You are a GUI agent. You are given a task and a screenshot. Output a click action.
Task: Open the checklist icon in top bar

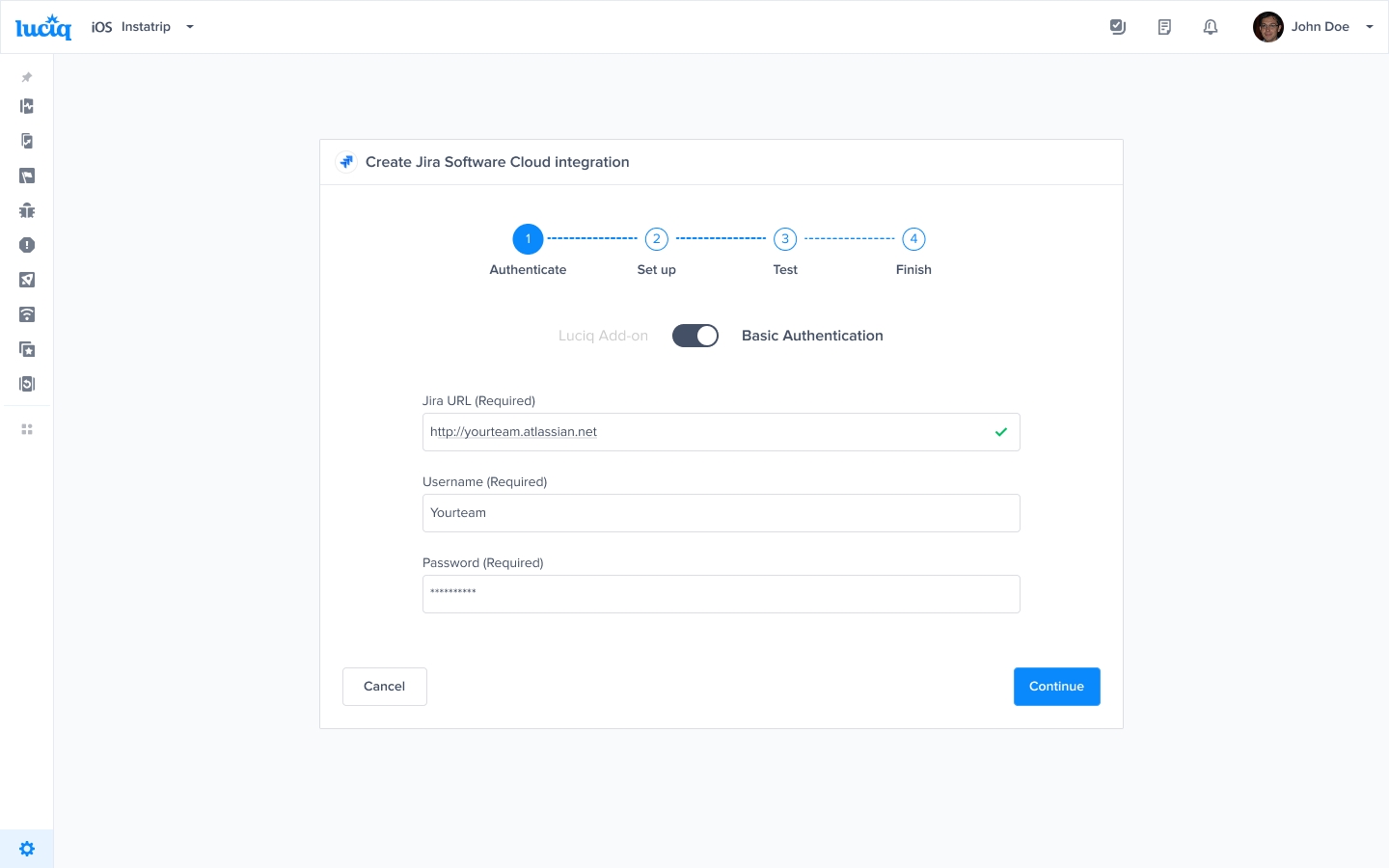click(1118, 27)
